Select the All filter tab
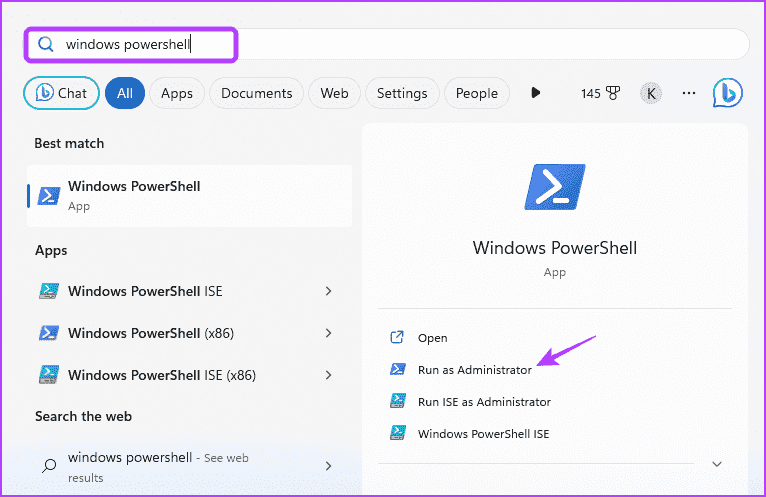 pos(125,93)
